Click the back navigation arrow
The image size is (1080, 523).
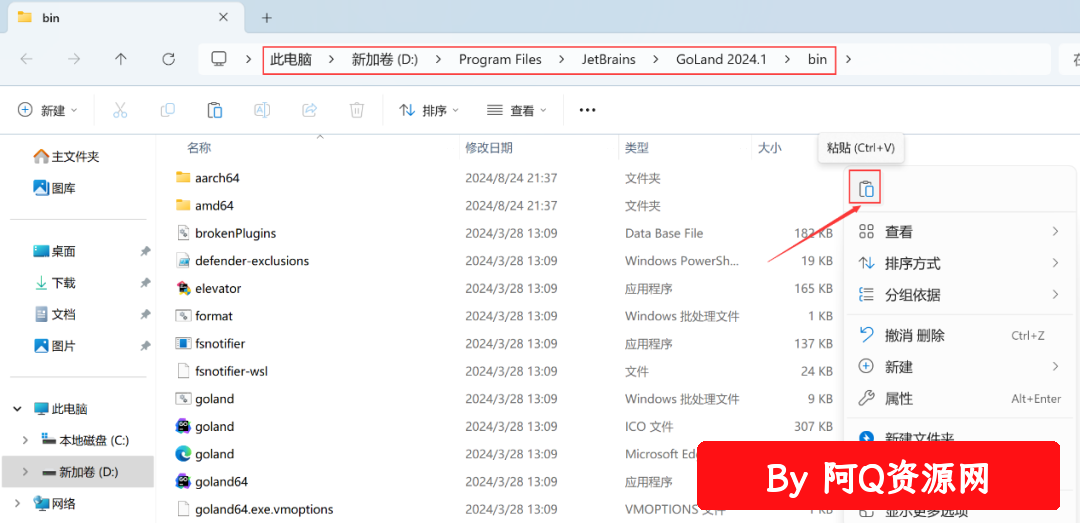[x=26, y=59]
